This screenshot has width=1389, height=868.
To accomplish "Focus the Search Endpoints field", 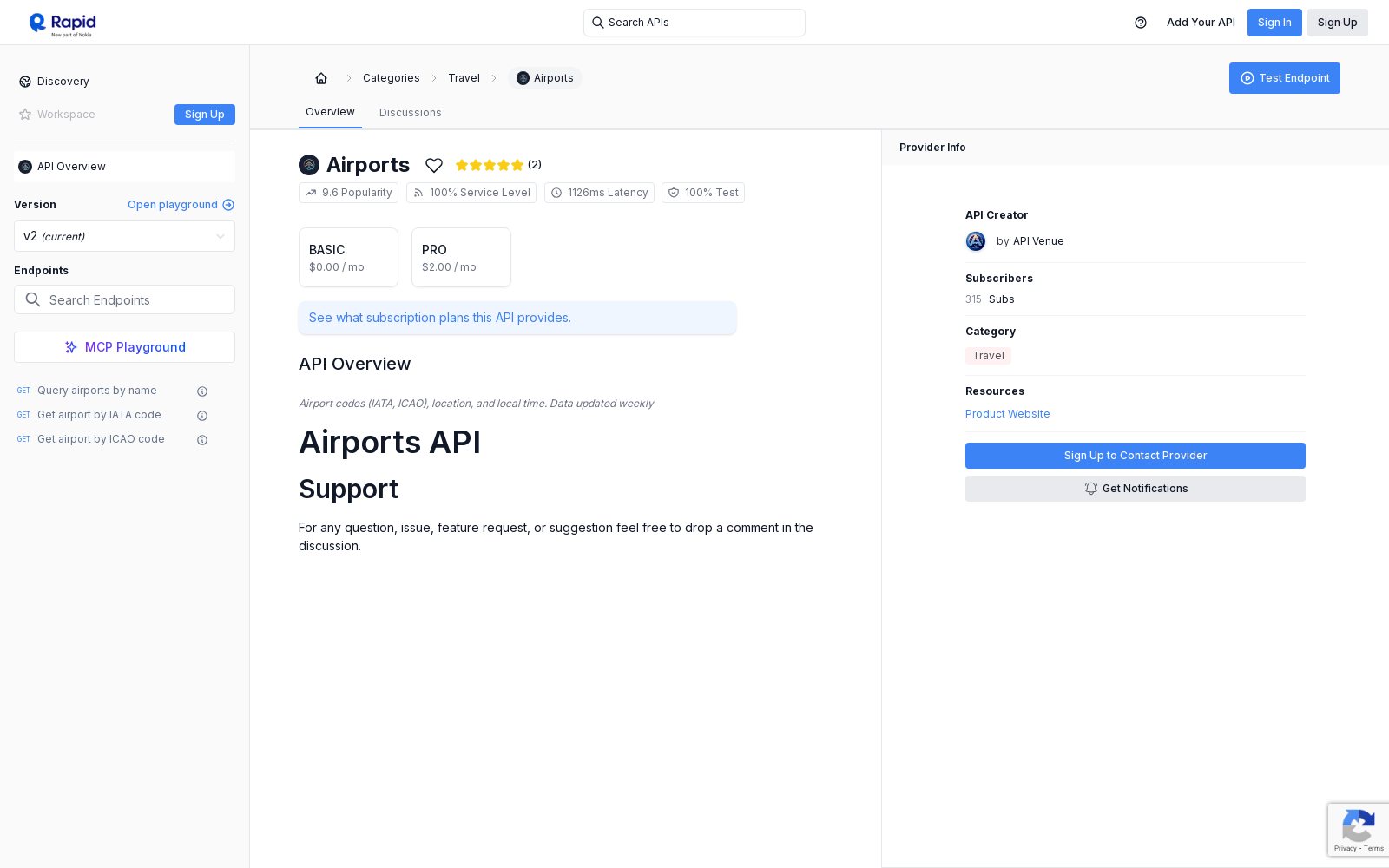I will click(x=124, y=299).
